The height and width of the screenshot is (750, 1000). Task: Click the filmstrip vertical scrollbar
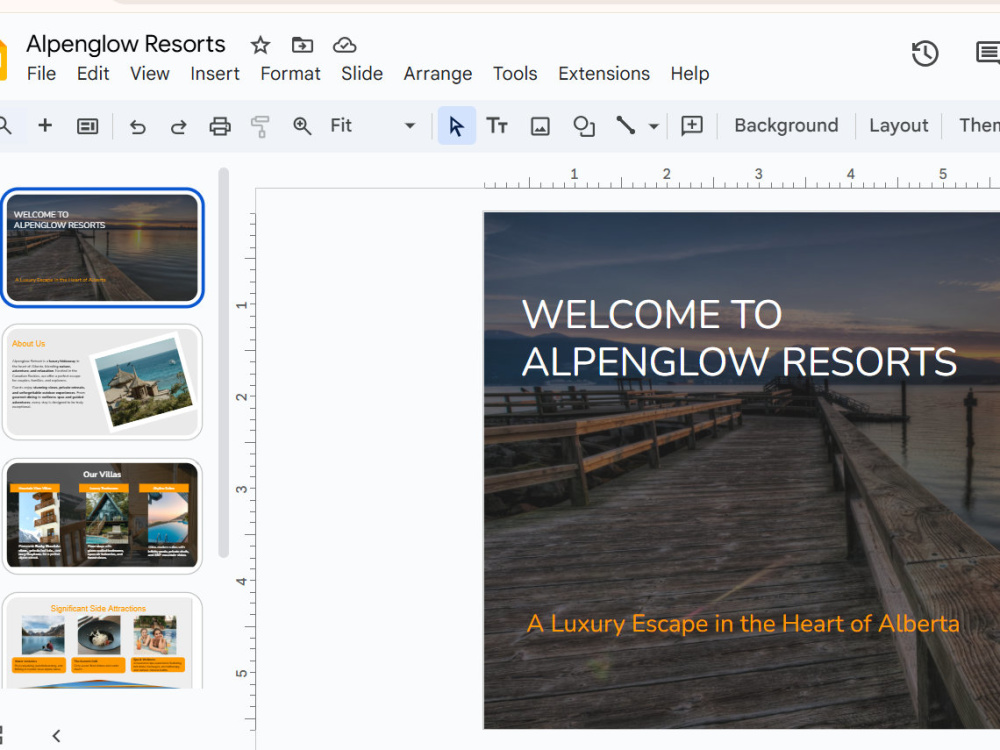point(223,362)
